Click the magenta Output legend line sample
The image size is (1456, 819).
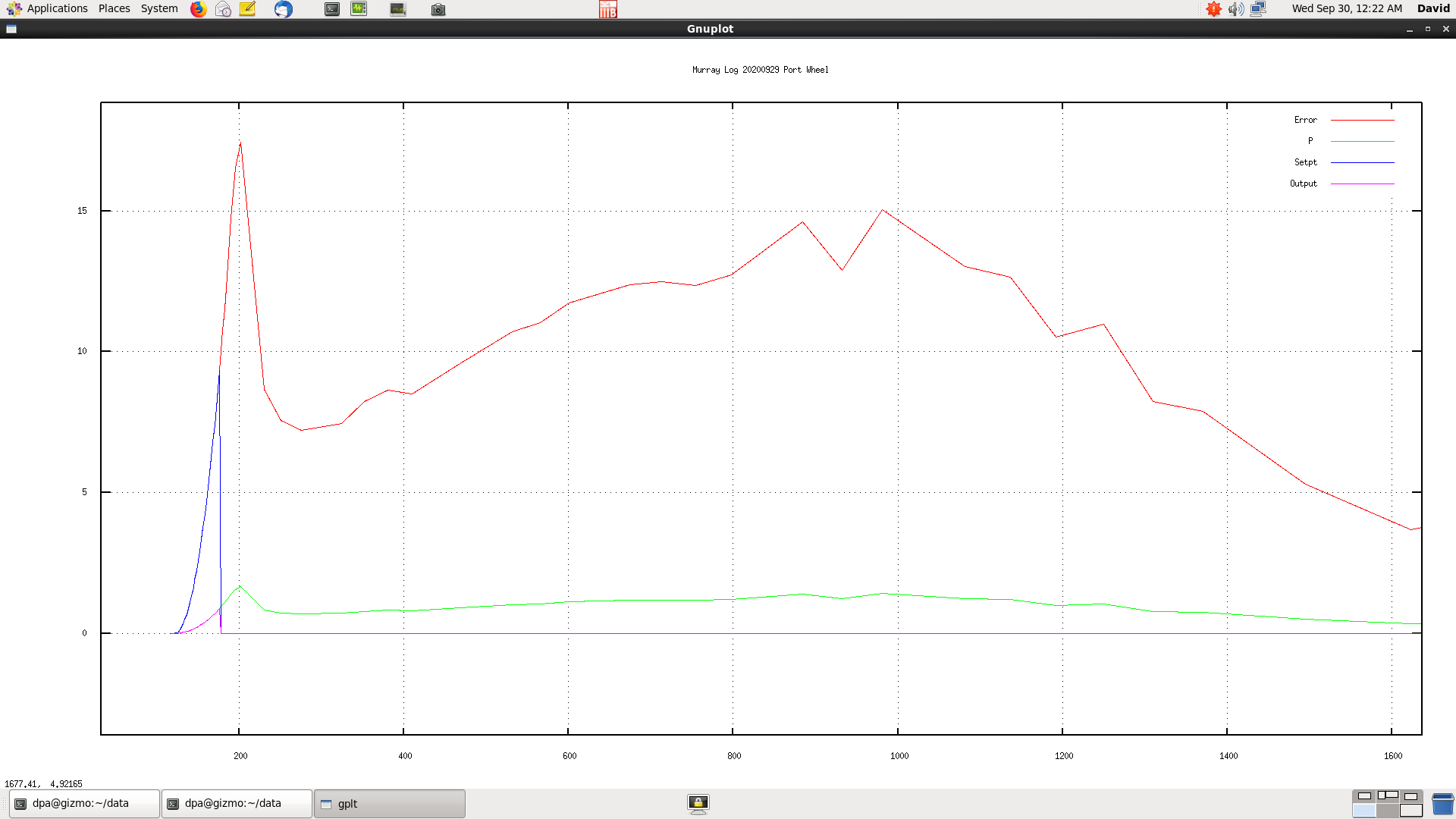pyautogui.click(x=1363, y=184)
